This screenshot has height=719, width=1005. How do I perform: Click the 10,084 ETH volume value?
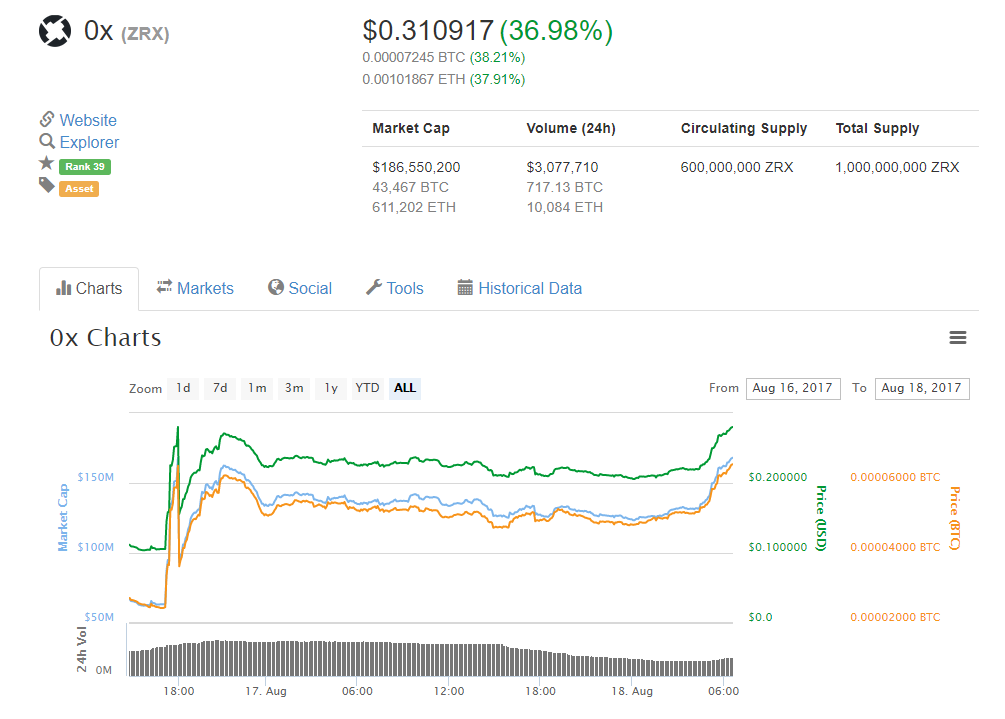pos(565,207)
